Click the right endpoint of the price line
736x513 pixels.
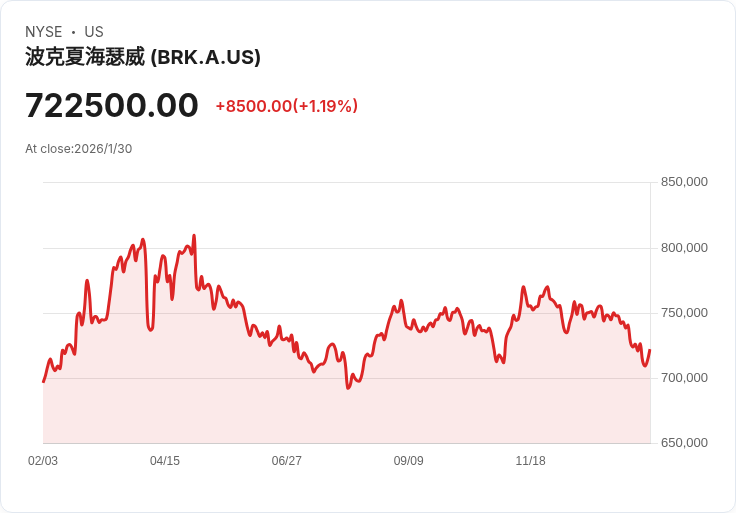pyautogui.click(x=650, y=350)
